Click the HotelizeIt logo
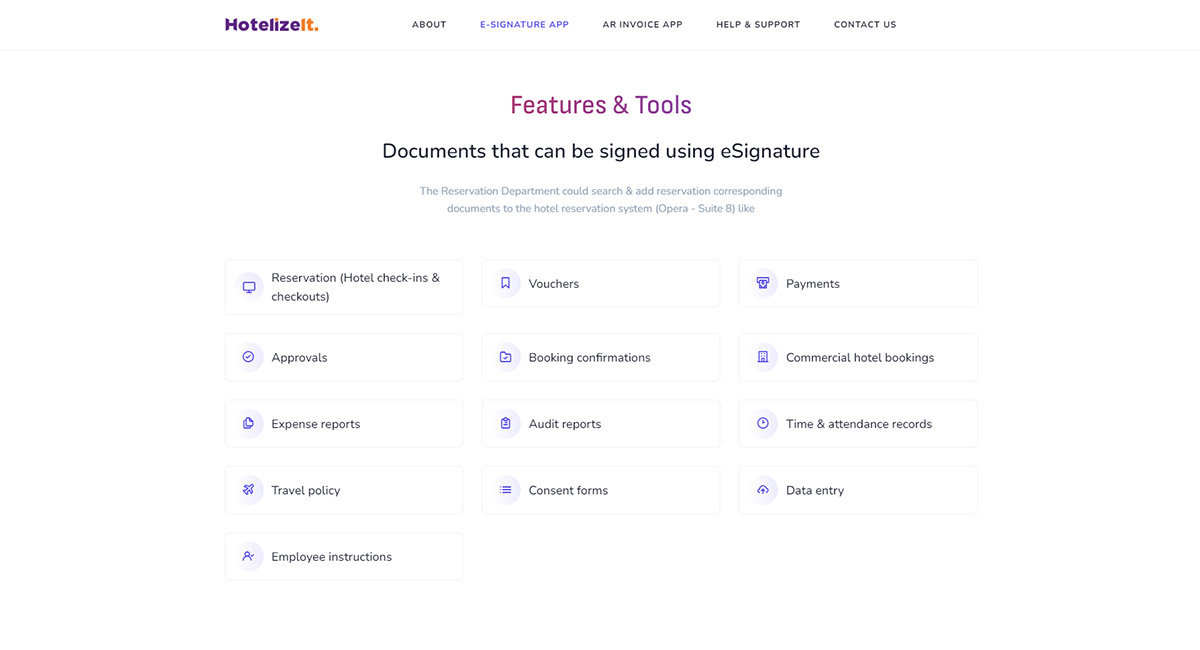Image resolution: width=1200 pixels, height=650 pixels. pos(271,25)
